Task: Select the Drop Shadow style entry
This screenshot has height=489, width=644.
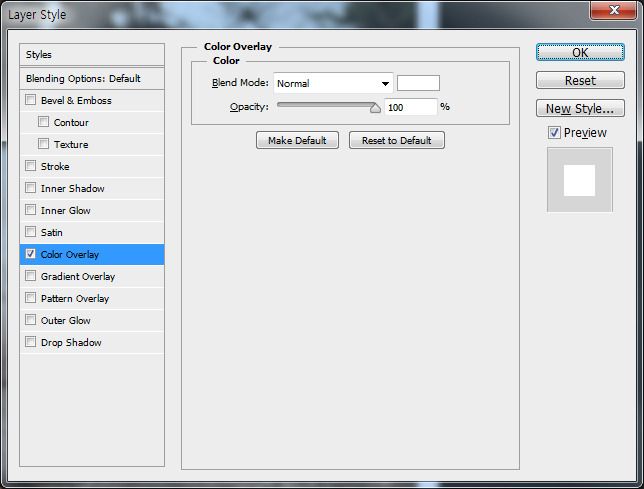Action: click(92, 342)
